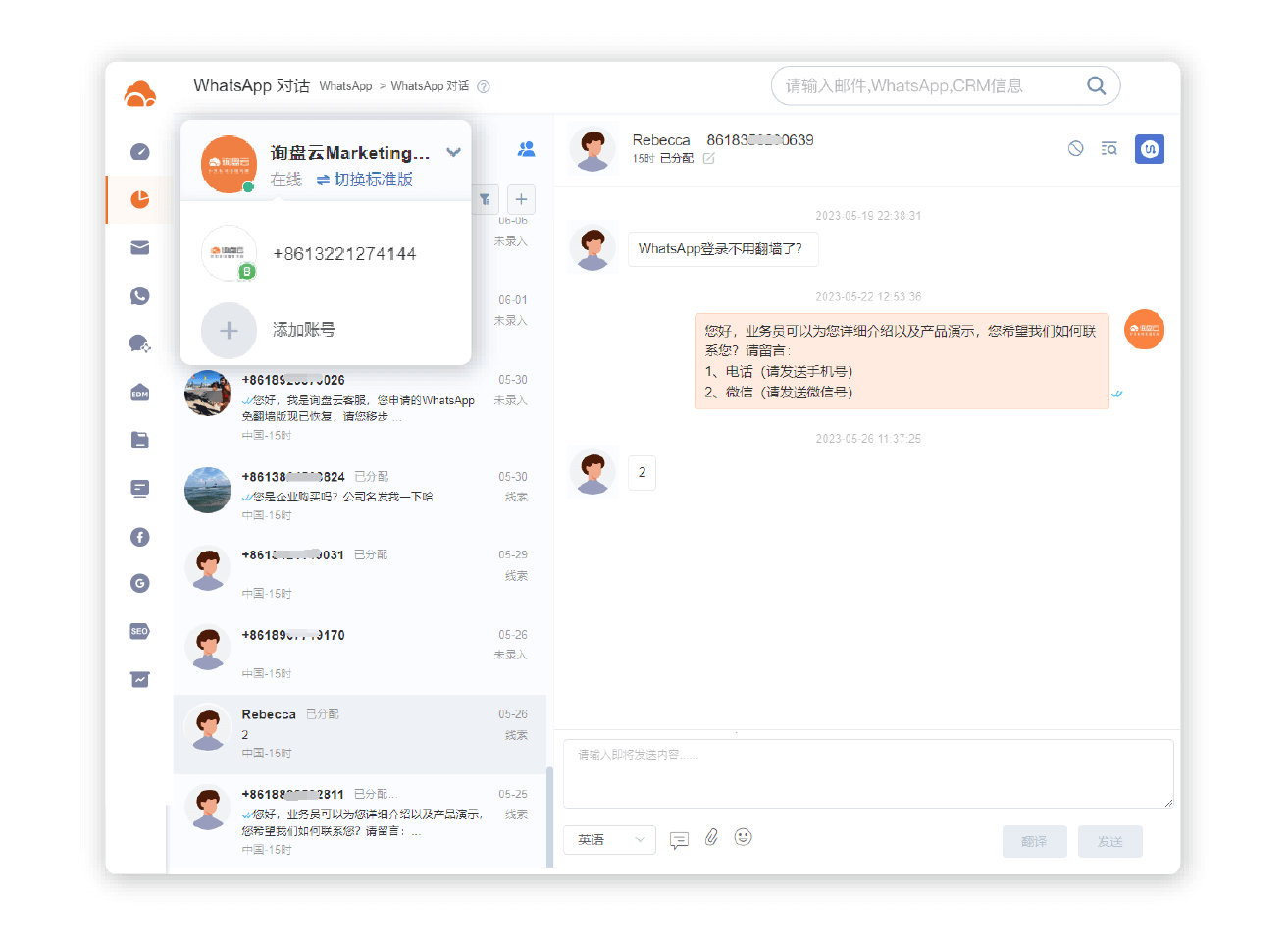This screenshot has width=1288, height=947.
Task: Click Rebecca's avatar in chat header
Action: [x=593, y=149]
